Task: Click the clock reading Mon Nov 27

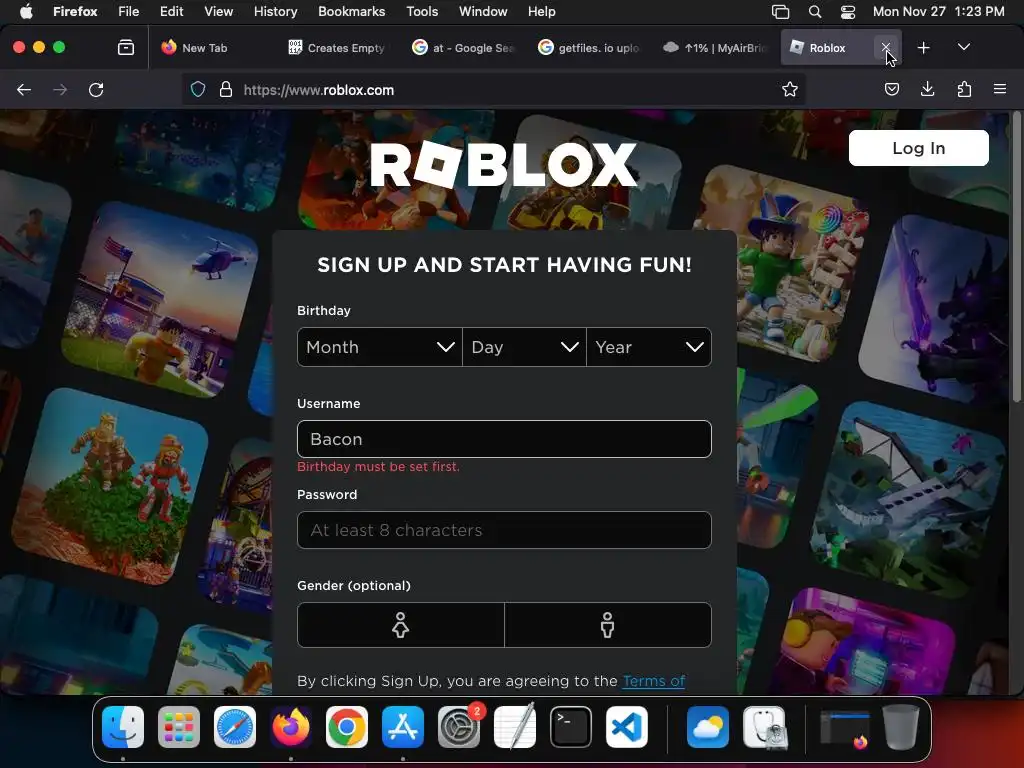Action: click(938, 11)
